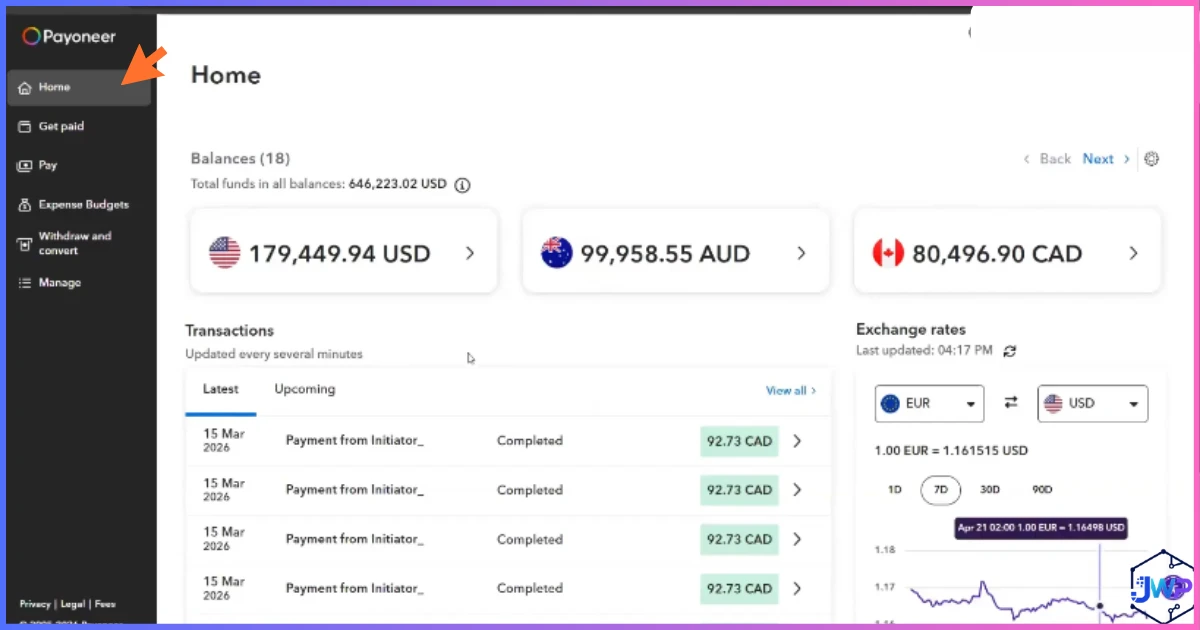Open Home in the sidebar
The width and height of the screenshot is (1200, 630).
coord(79,88)
